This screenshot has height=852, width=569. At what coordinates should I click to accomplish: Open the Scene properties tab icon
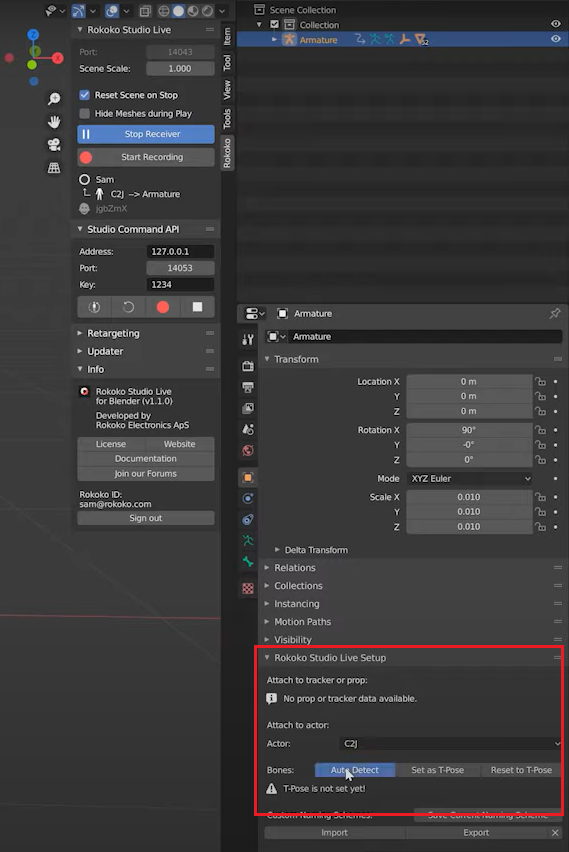click(248, 429)
